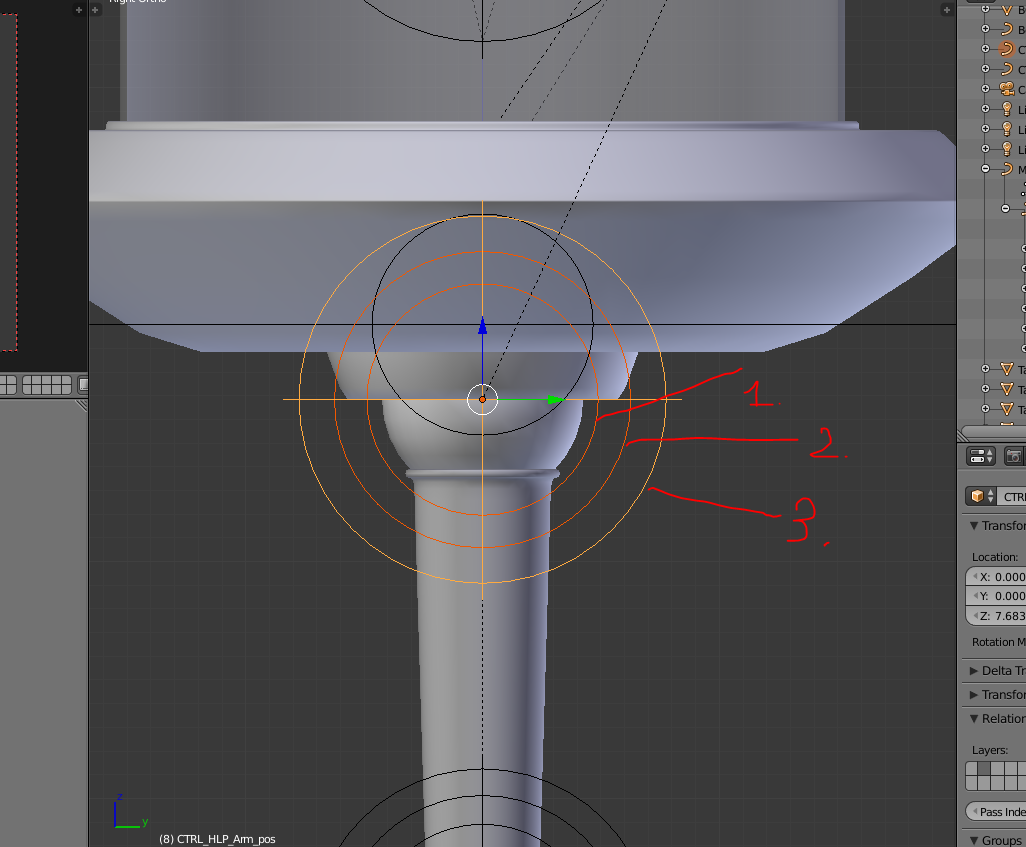Open the render camera properties tab
1026x847 pixels.
point(1014,456)
